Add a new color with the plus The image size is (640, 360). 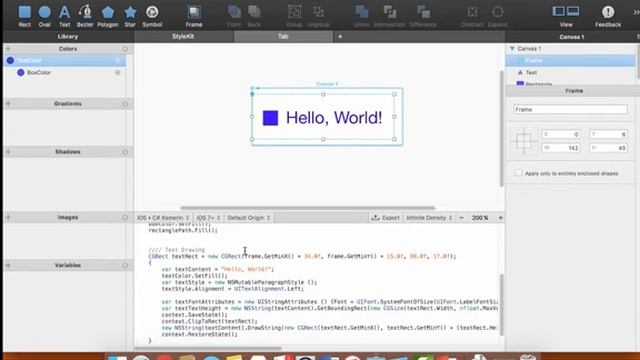(8, 49)
